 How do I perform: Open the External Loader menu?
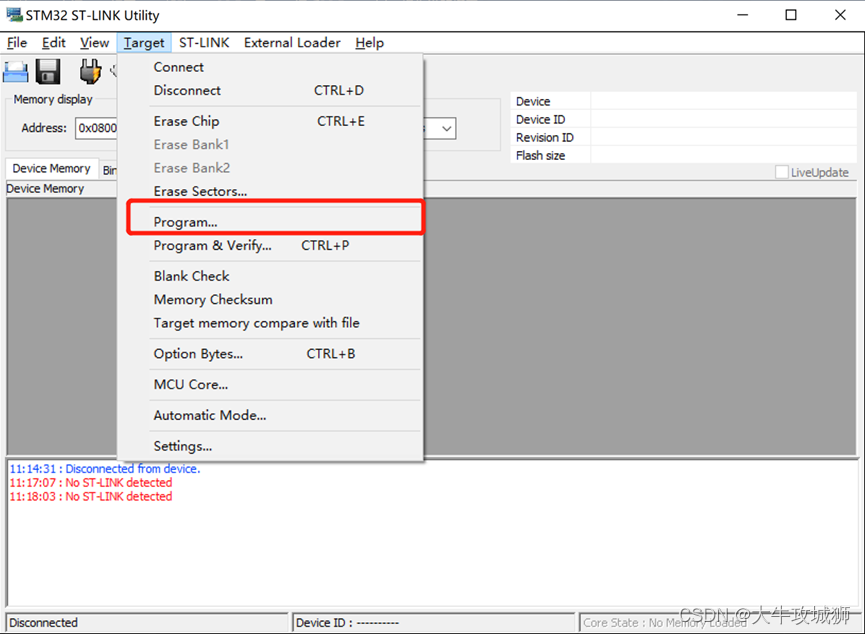[x=292, y=42]
